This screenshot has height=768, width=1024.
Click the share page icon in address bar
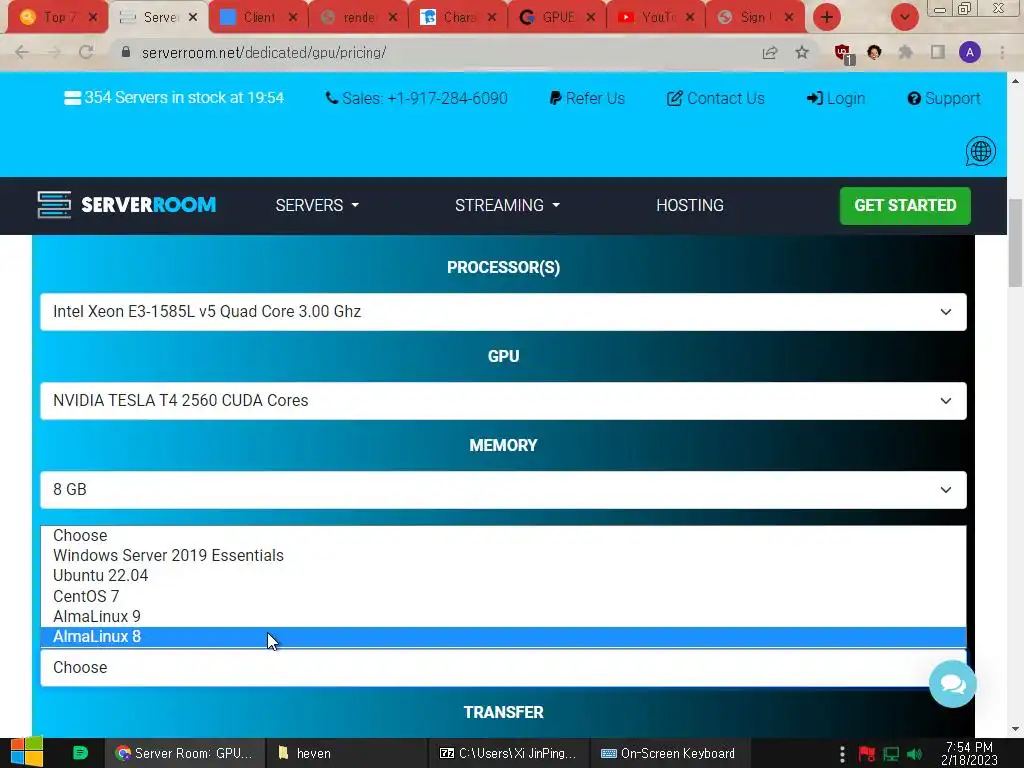770,52
